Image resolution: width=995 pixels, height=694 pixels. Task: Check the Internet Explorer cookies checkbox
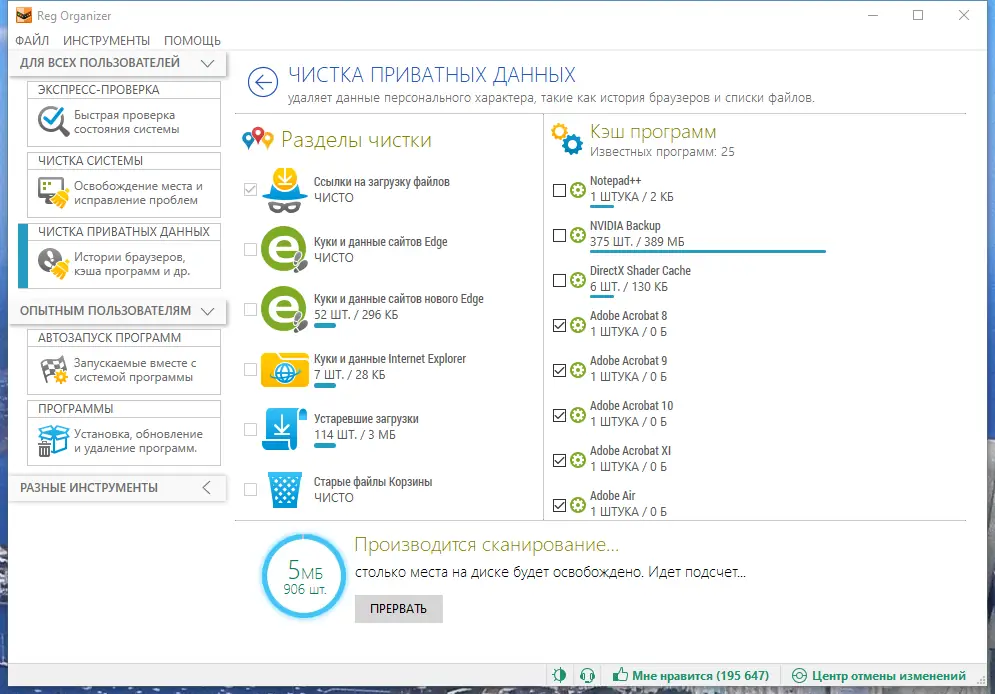pyautogui.click(x=251, y=369)
